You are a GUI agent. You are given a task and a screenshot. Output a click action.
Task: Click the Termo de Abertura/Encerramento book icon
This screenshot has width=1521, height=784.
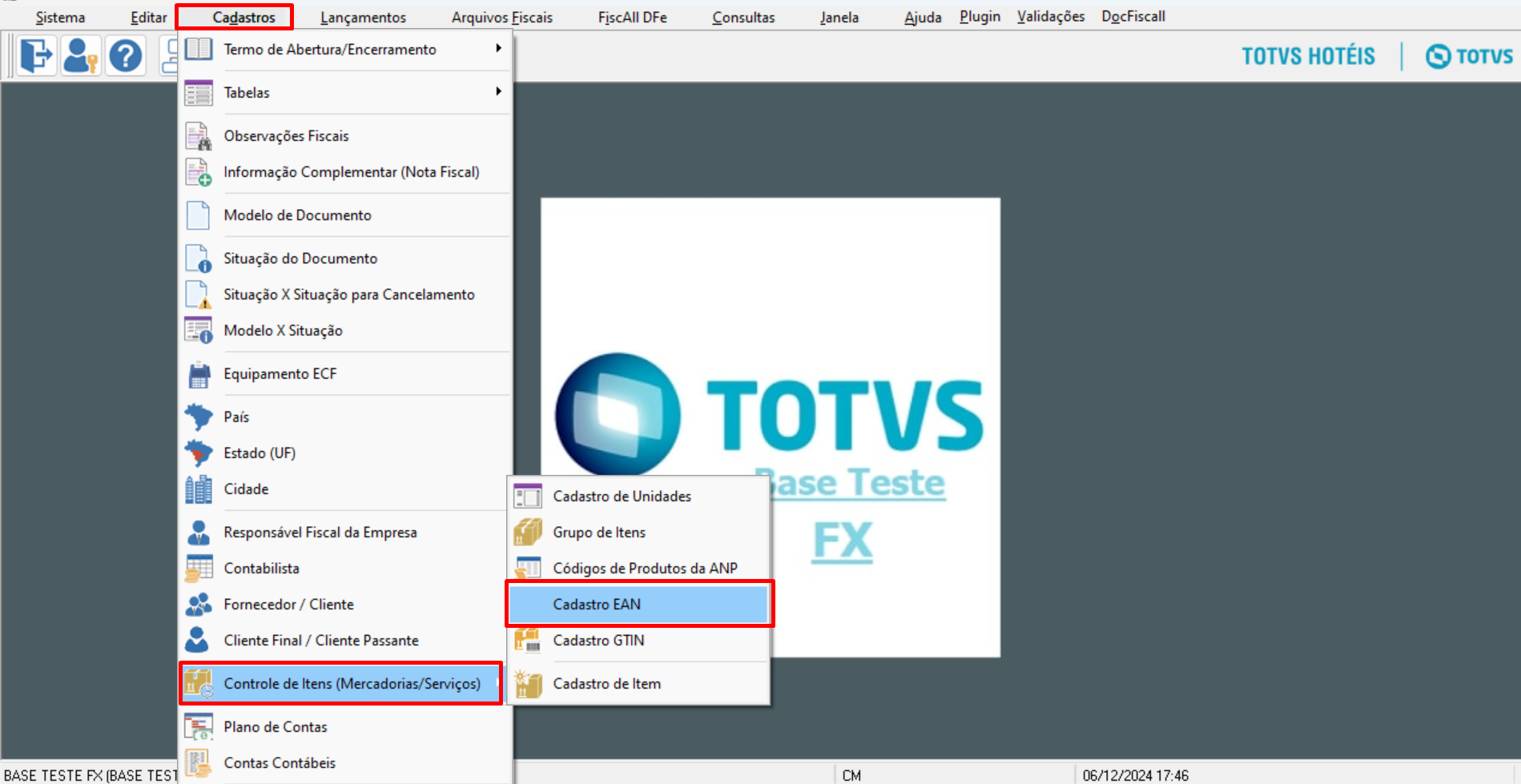199,49
